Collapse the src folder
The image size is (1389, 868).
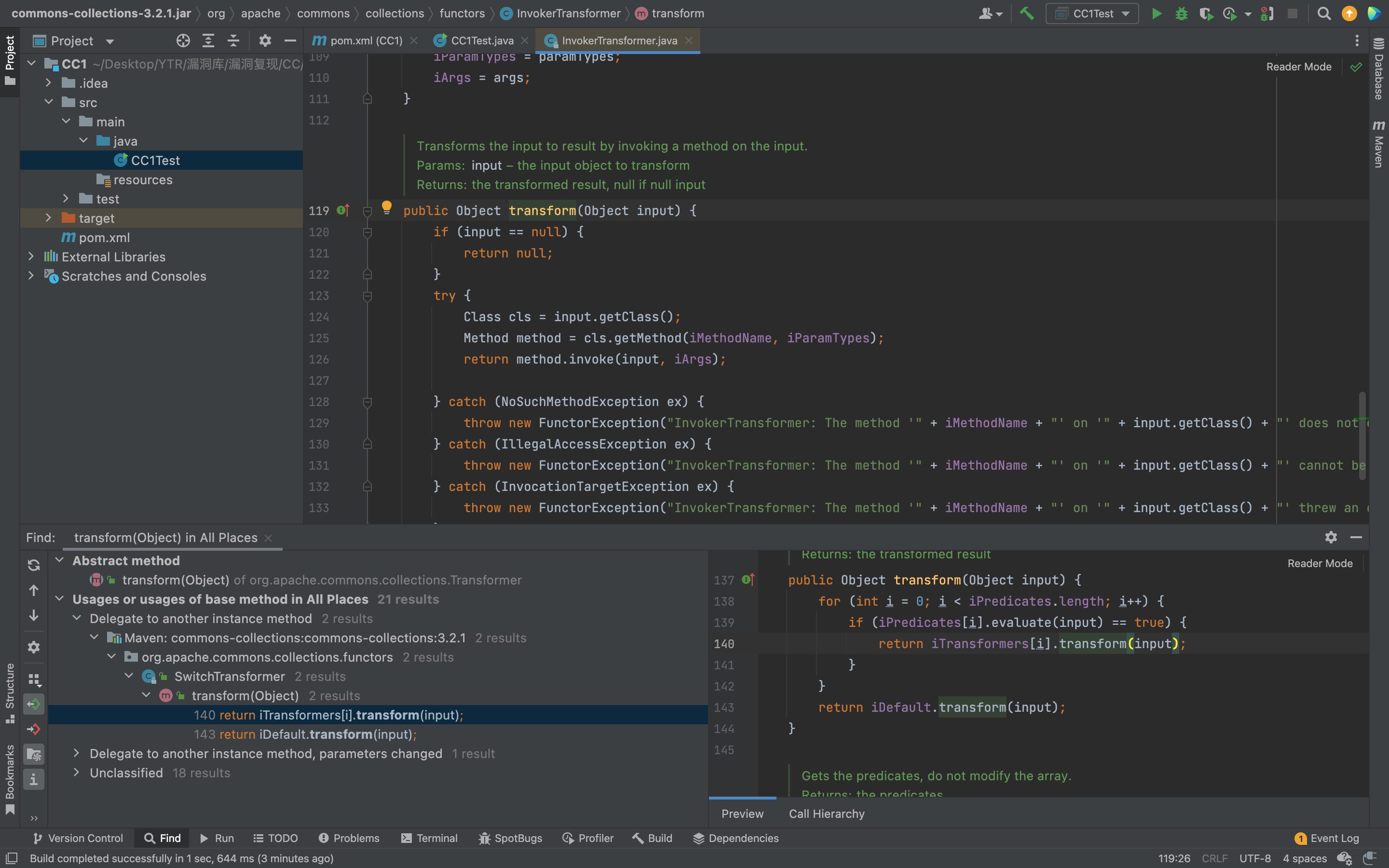pyautogui.click(x=49, y=102)
